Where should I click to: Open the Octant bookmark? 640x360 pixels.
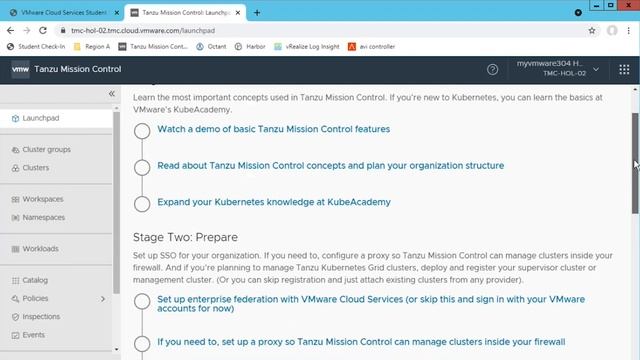211,47
